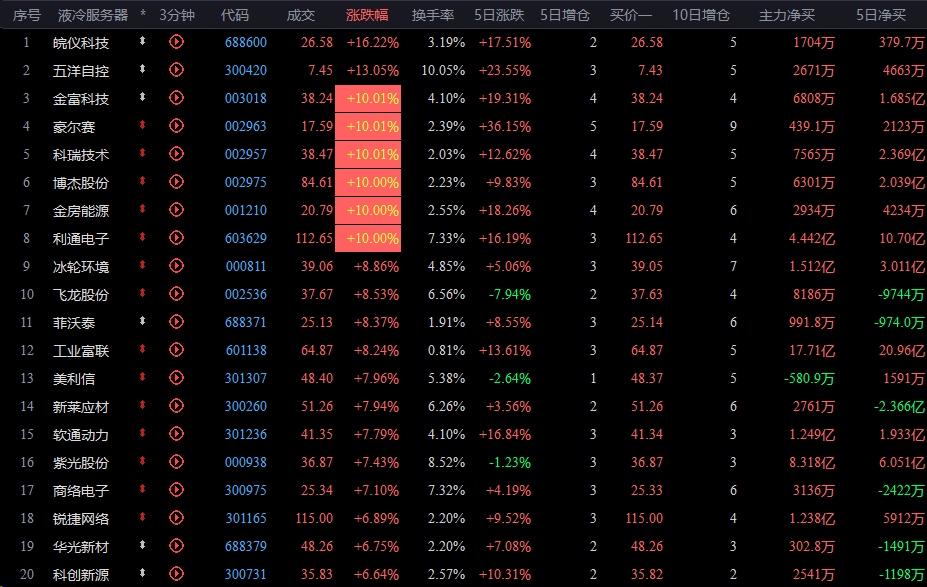This screenshot has width=927, height=587.
Task: Open stock code 003018
Action: click(246, 98)
